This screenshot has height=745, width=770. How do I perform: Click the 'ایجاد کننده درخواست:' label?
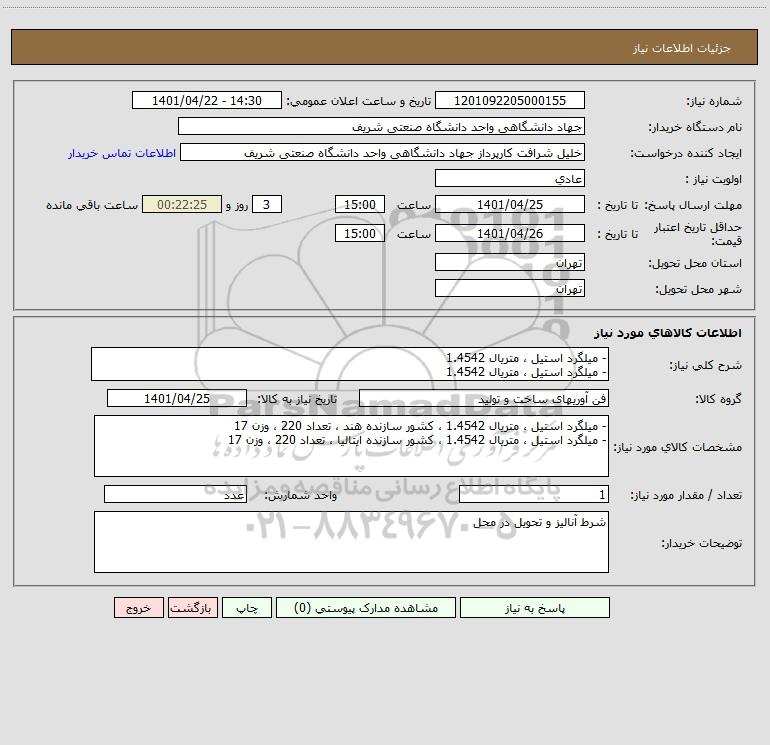tap(686, 153)
